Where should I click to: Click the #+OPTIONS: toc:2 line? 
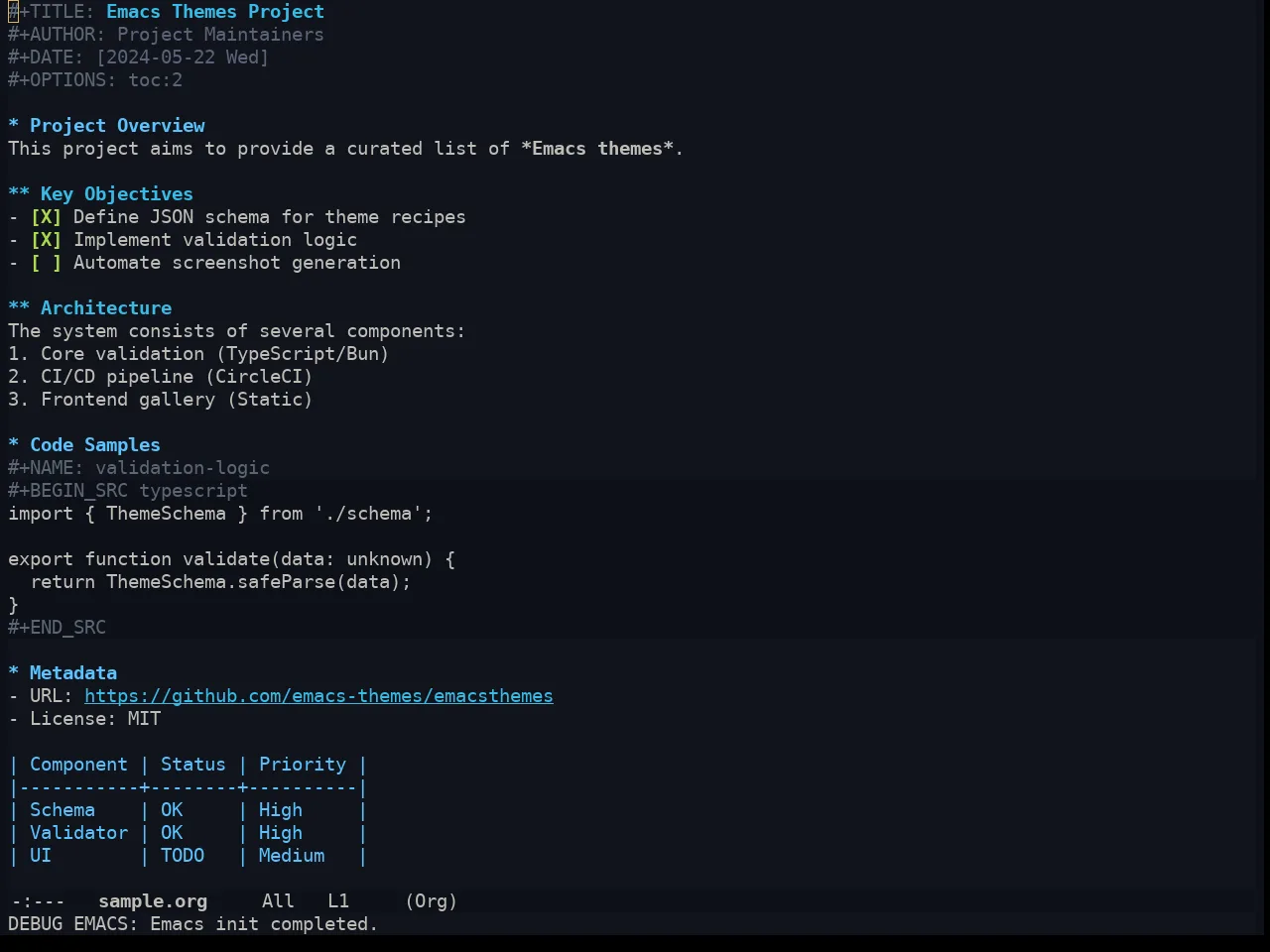click(95, 80)
